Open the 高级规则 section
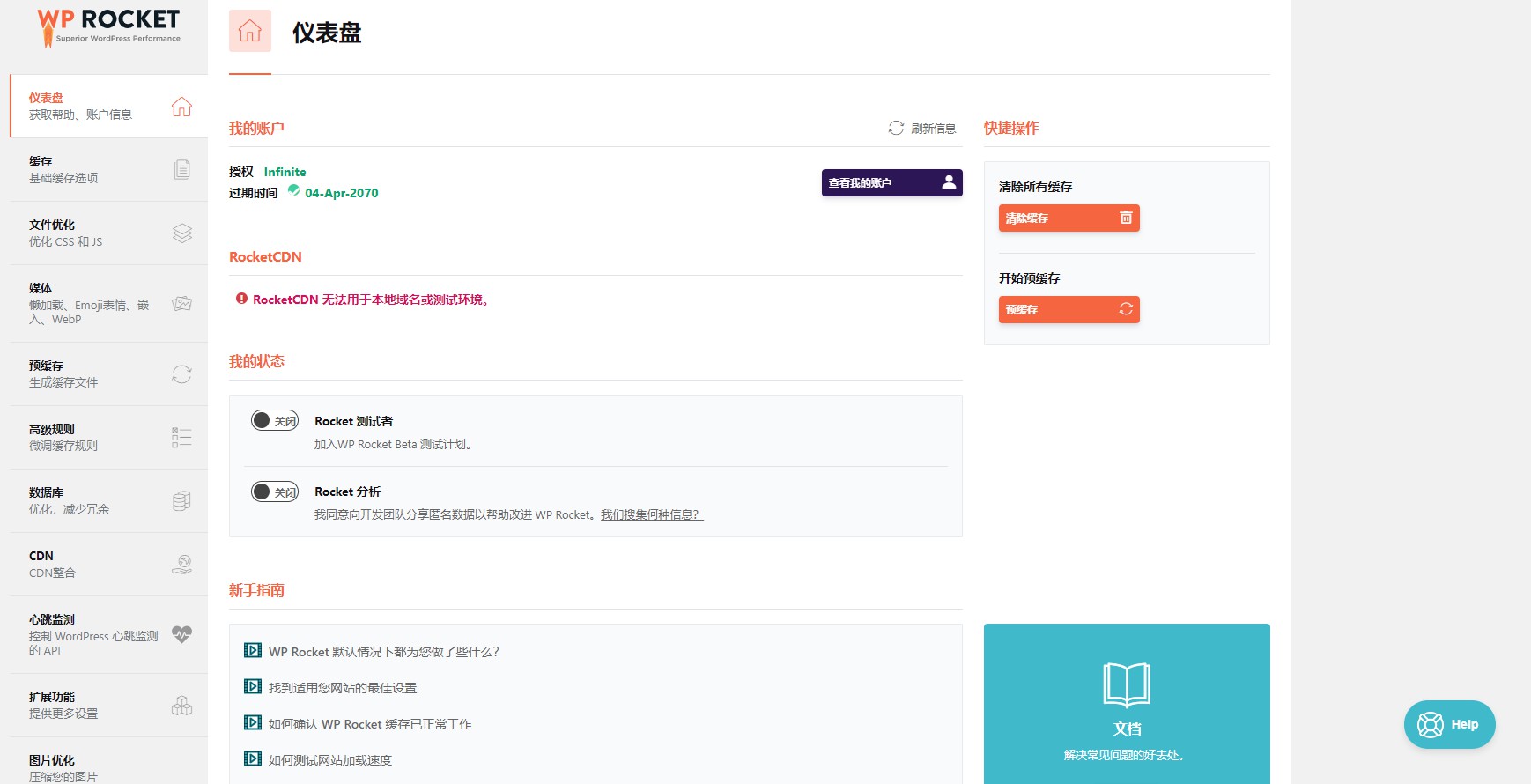The width and height of the screenshot is (1531, 784). (109, 438)
